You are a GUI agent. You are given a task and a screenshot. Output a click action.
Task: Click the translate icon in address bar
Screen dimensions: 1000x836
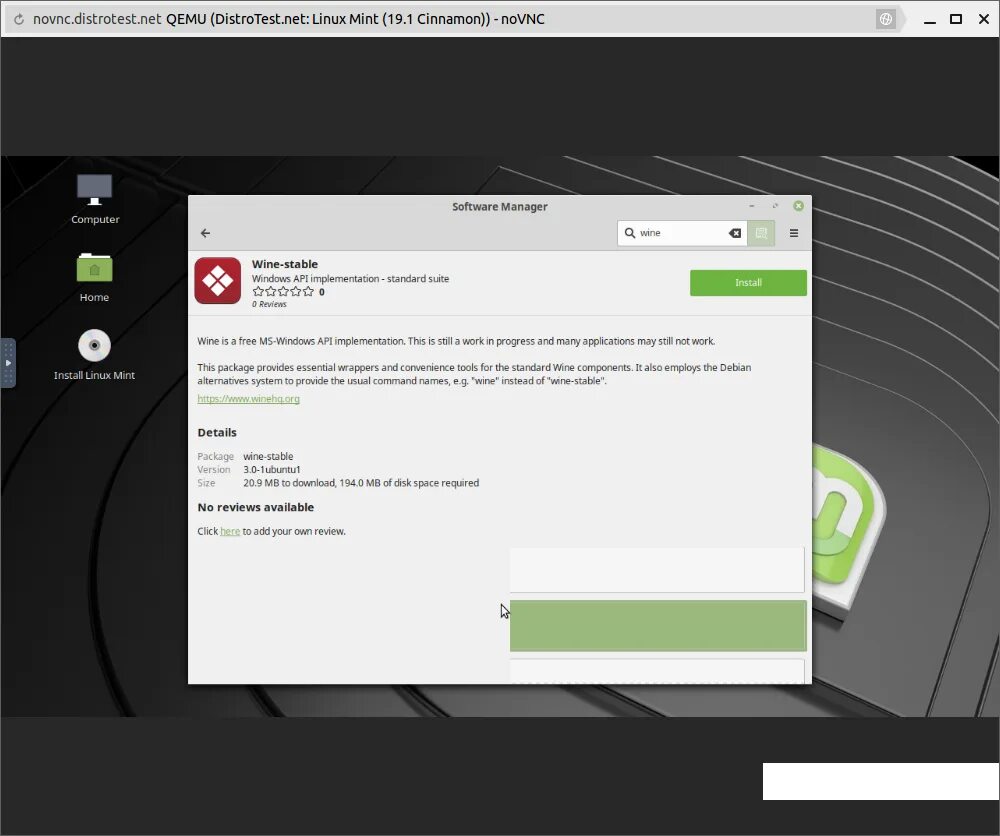[885, 19]
